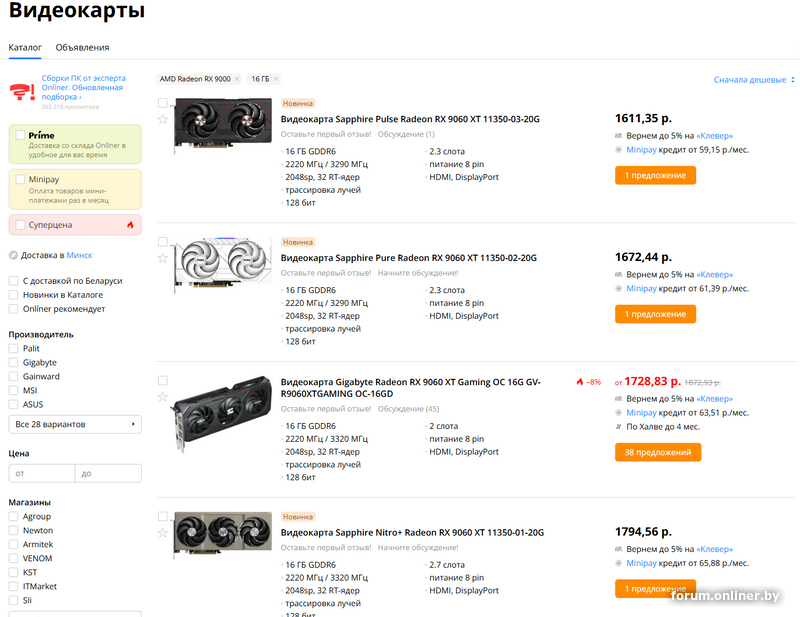Expand Все 28 вариантов manufacturer list
Image resolution: width=800 pixels, height=617 pixels.
click(75, 424)
